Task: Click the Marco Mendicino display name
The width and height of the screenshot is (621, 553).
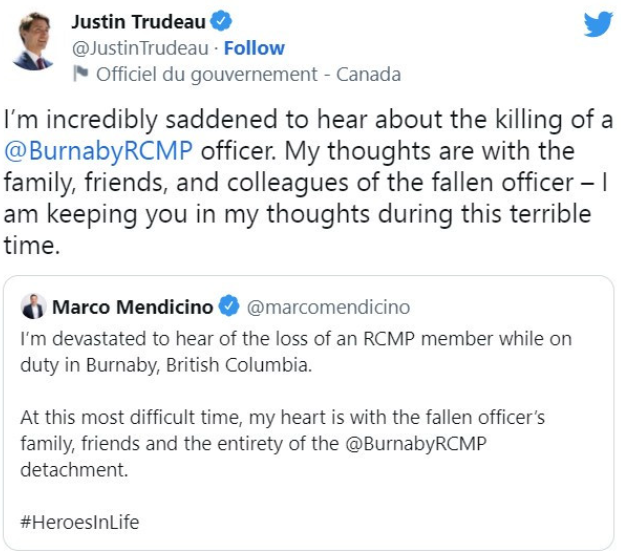Action: coord(133,305)
